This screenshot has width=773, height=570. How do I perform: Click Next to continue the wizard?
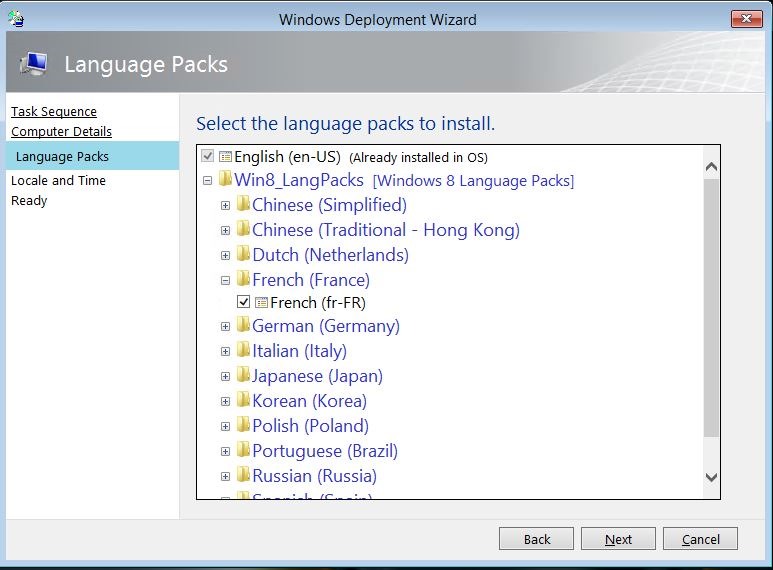(x=618, y=539)
